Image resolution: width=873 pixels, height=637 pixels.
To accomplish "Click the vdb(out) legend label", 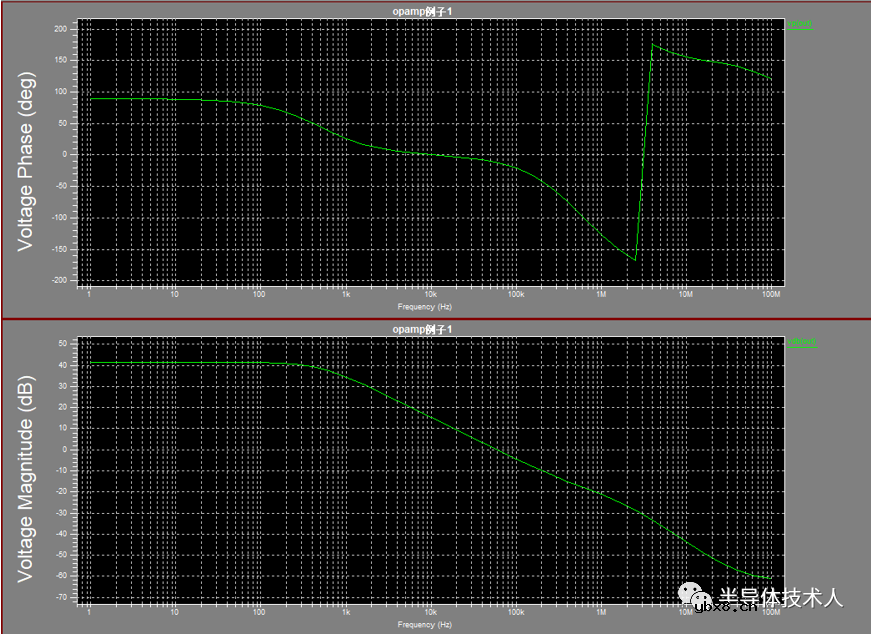I will 801,341.
